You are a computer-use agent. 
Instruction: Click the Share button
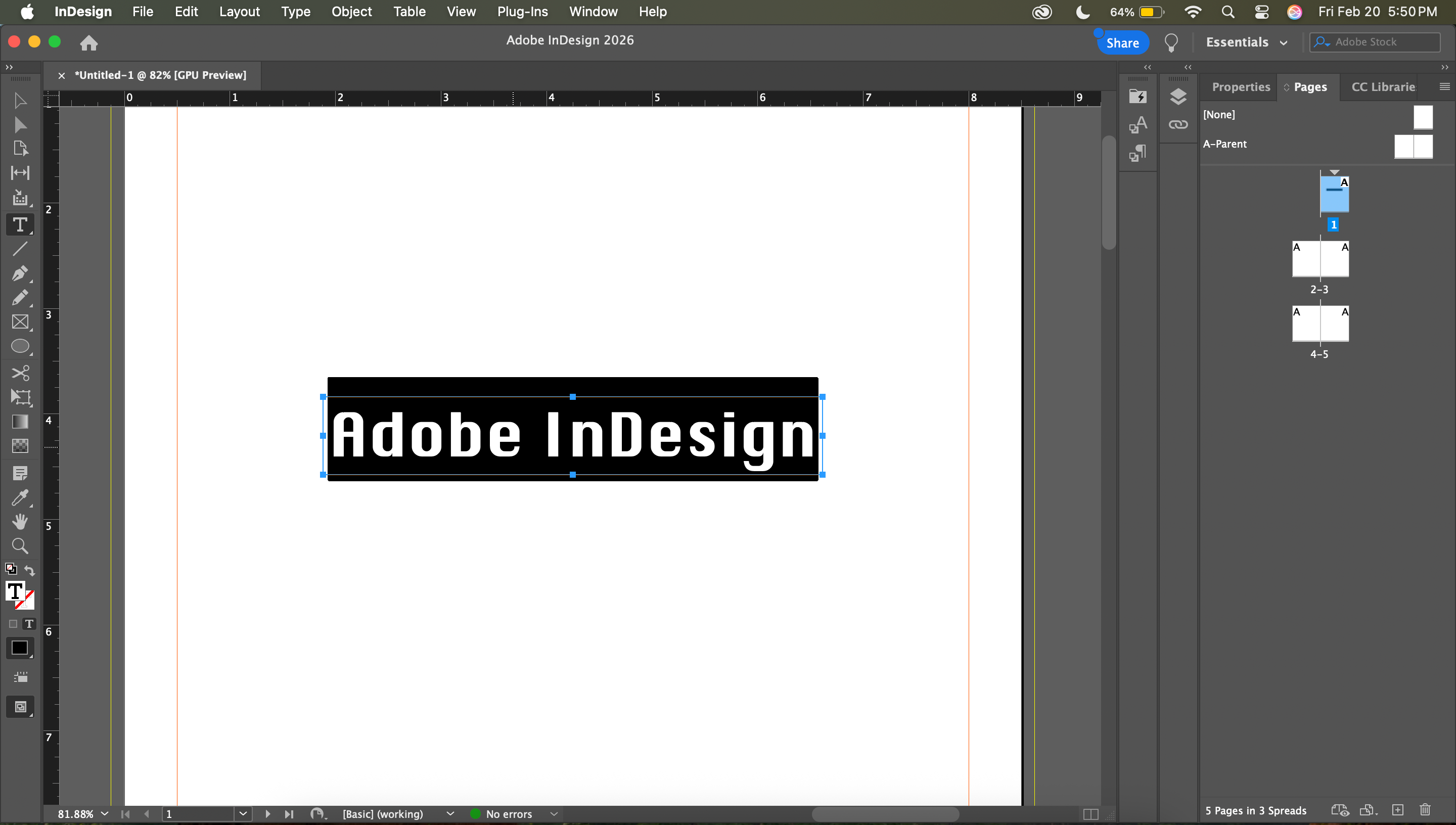tap(1122, 42)
